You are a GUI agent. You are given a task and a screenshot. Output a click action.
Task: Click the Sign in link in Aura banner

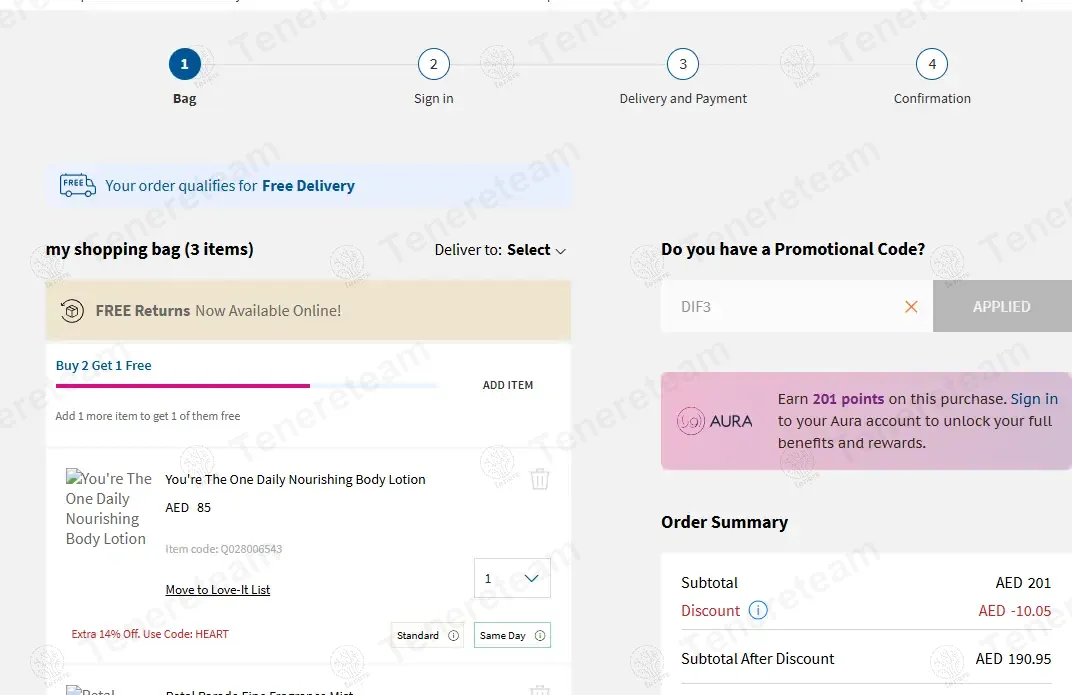pos(1034,399)
